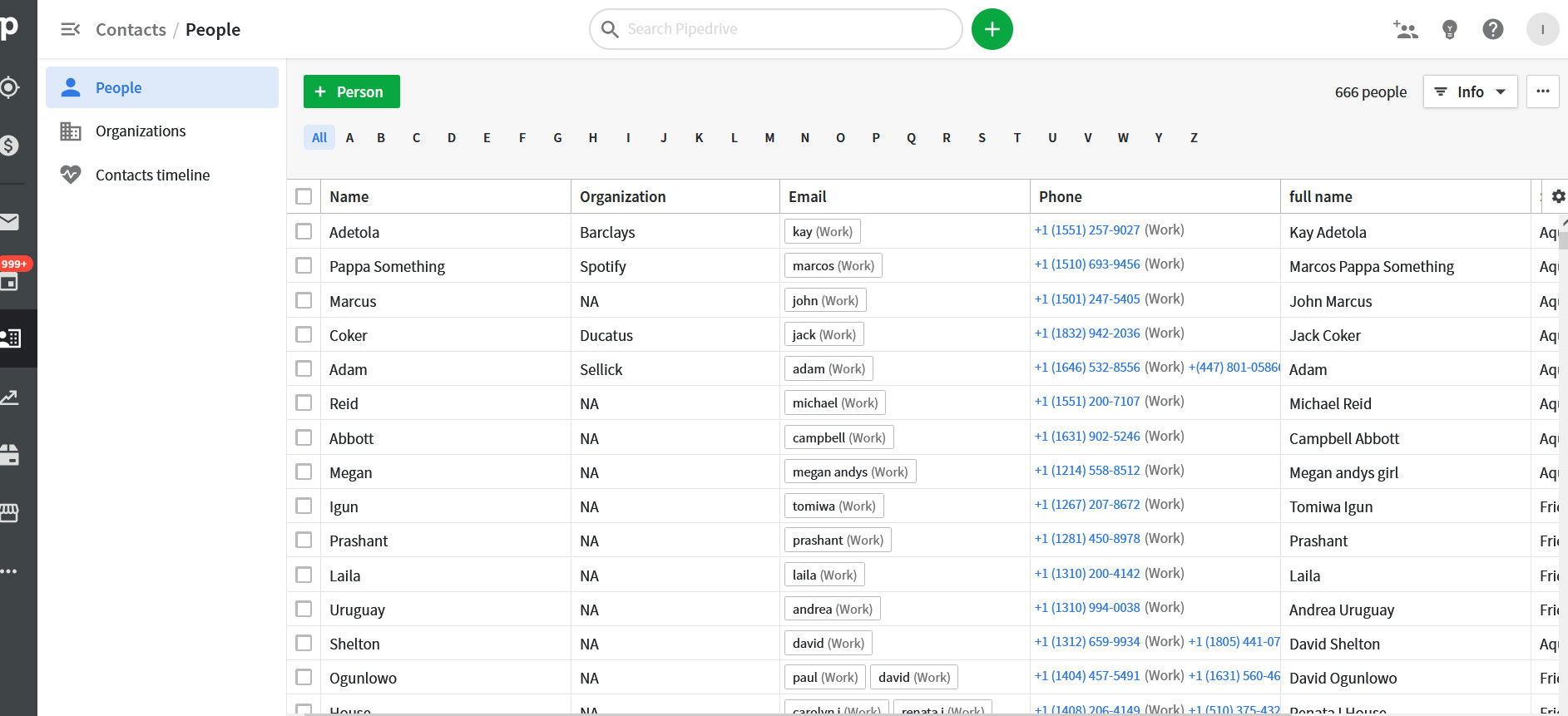
Task: Open the Spotify organization link
Action: tap(603, 267)
